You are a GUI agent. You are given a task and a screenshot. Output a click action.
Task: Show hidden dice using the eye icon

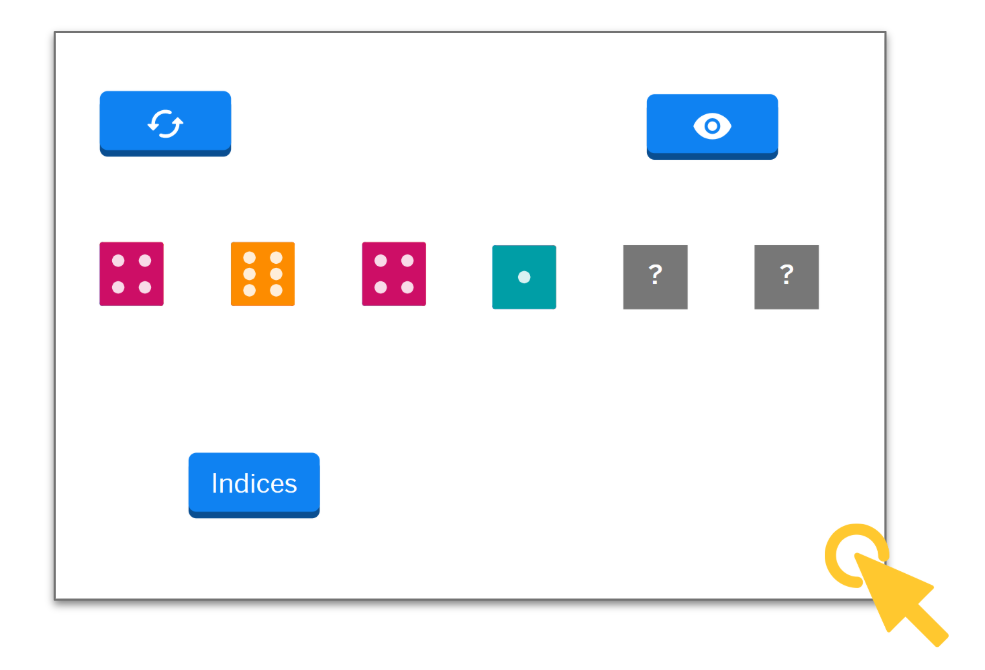coord(712,126)
